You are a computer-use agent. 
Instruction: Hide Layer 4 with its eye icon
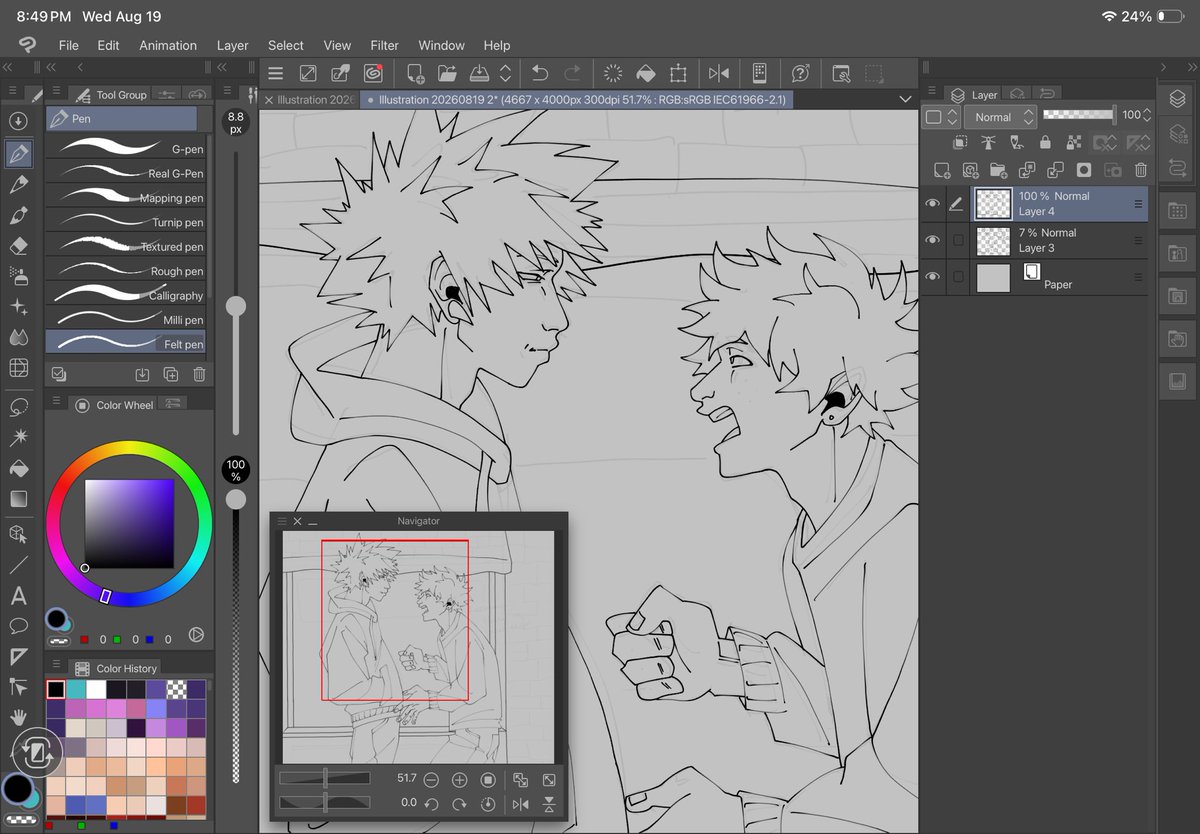pos(933,204)
